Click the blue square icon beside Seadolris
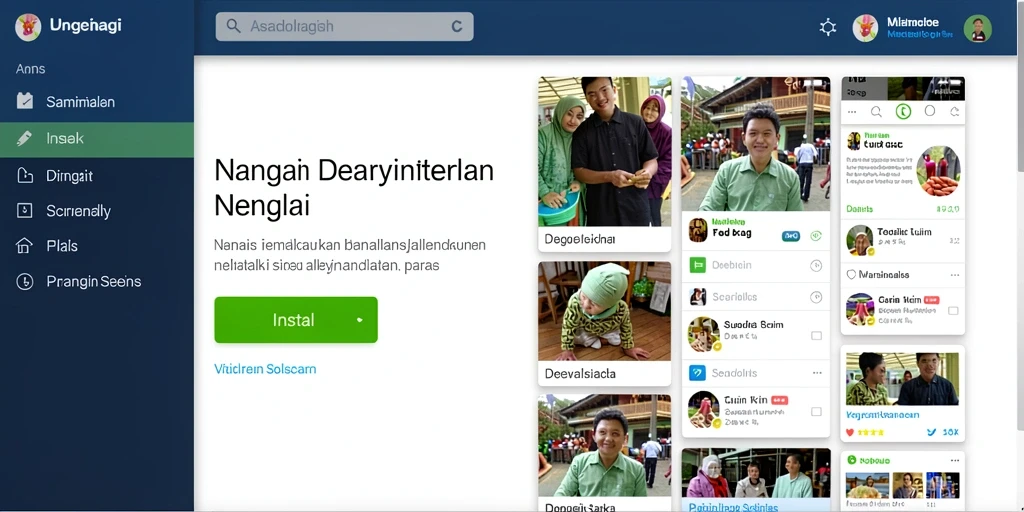1024x512 pixels. pyautogui.click(x=697, y=373)
